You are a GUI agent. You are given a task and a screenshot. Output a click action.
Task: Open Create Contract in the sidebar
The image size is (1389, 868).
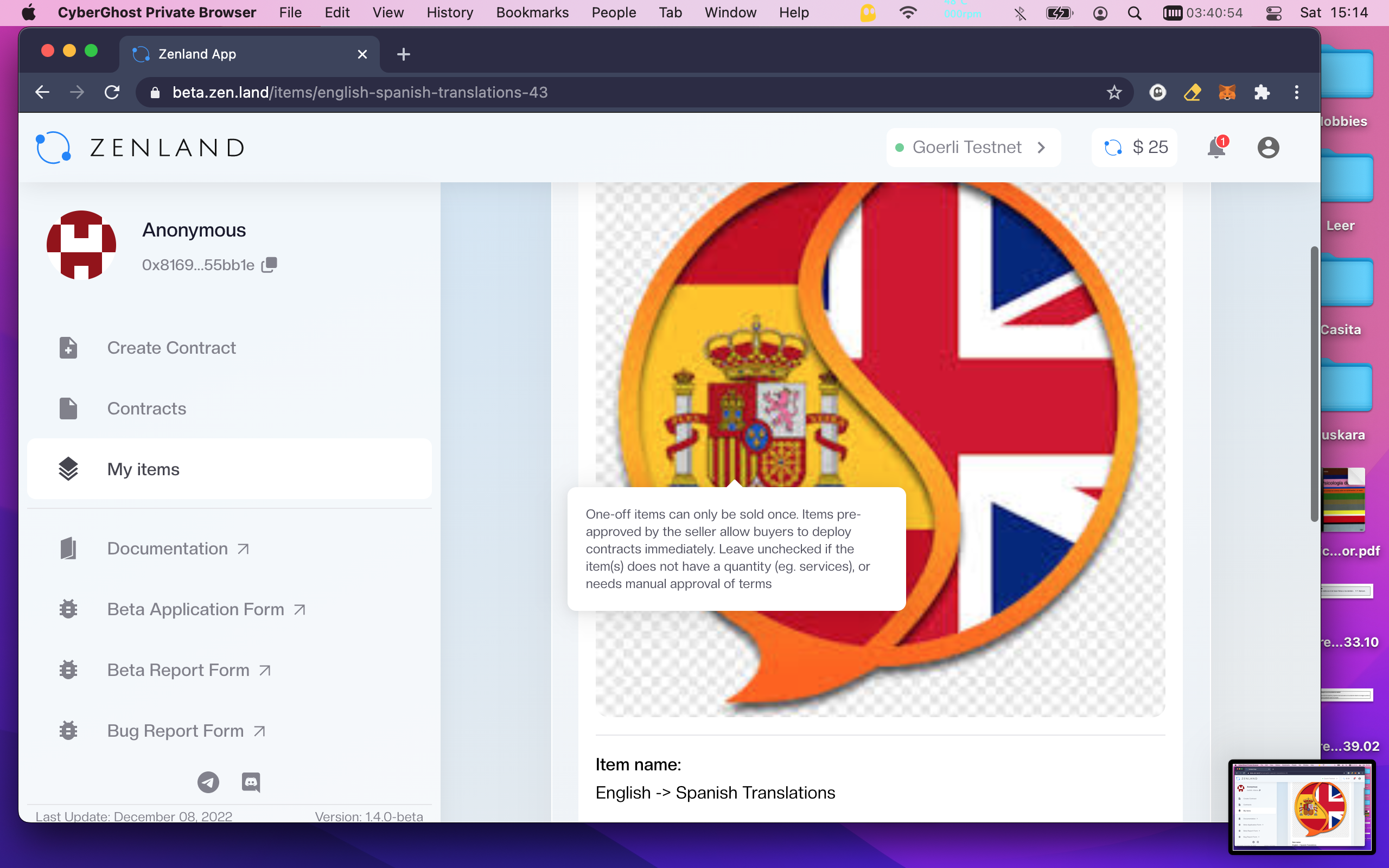[229, 347]
